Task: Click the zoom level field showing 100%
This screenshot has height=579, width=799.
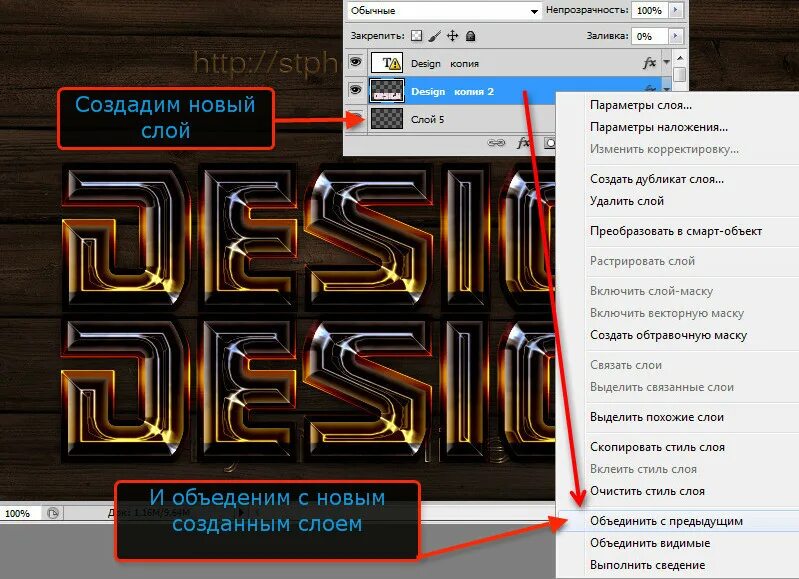Action: pyautogui.click(x=18, y=513)
